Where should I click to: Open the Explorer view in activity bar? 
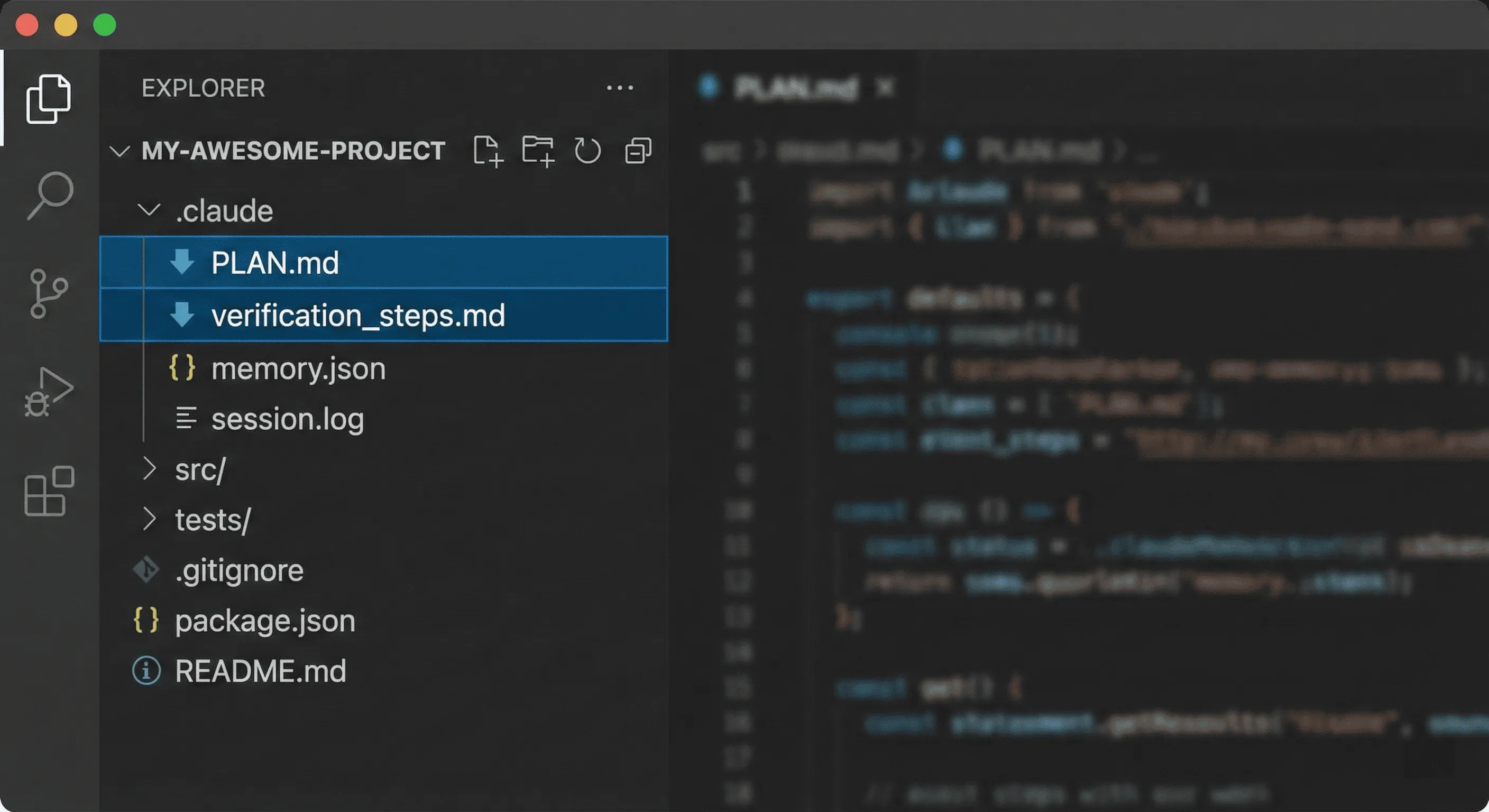[49, 99]
